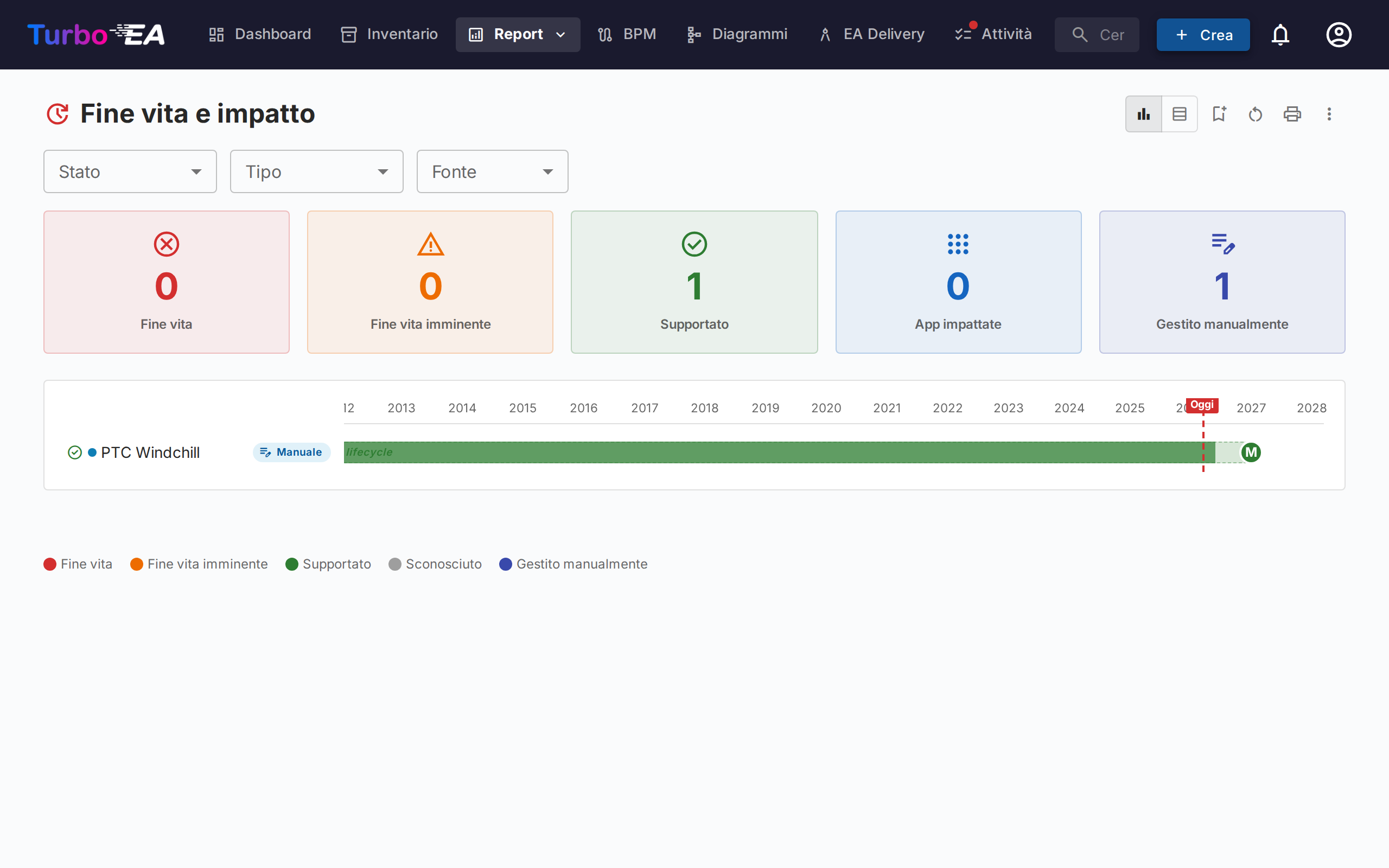Toggle the Supportato legend item
The width and height of the screenshot is (1389, 868).
tap(328, 564)
